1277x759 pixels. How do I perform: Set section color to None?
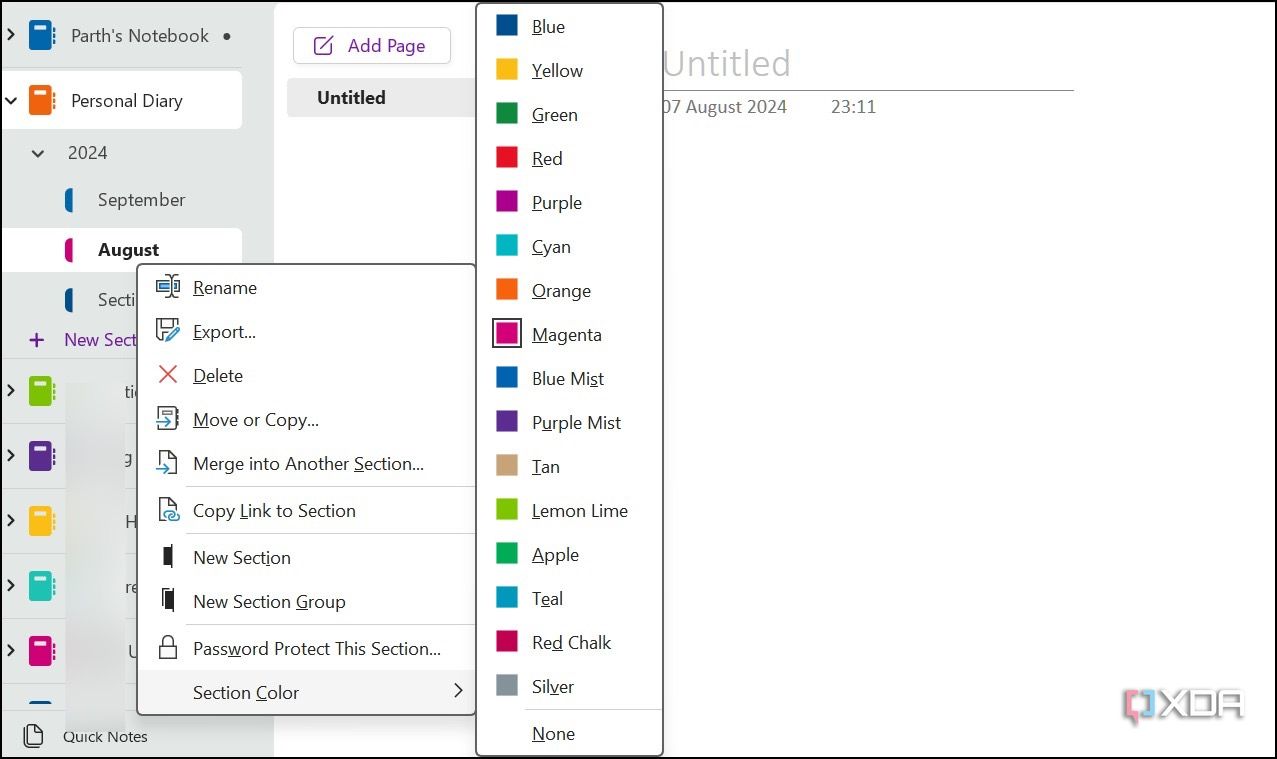[x=570, y=733]
